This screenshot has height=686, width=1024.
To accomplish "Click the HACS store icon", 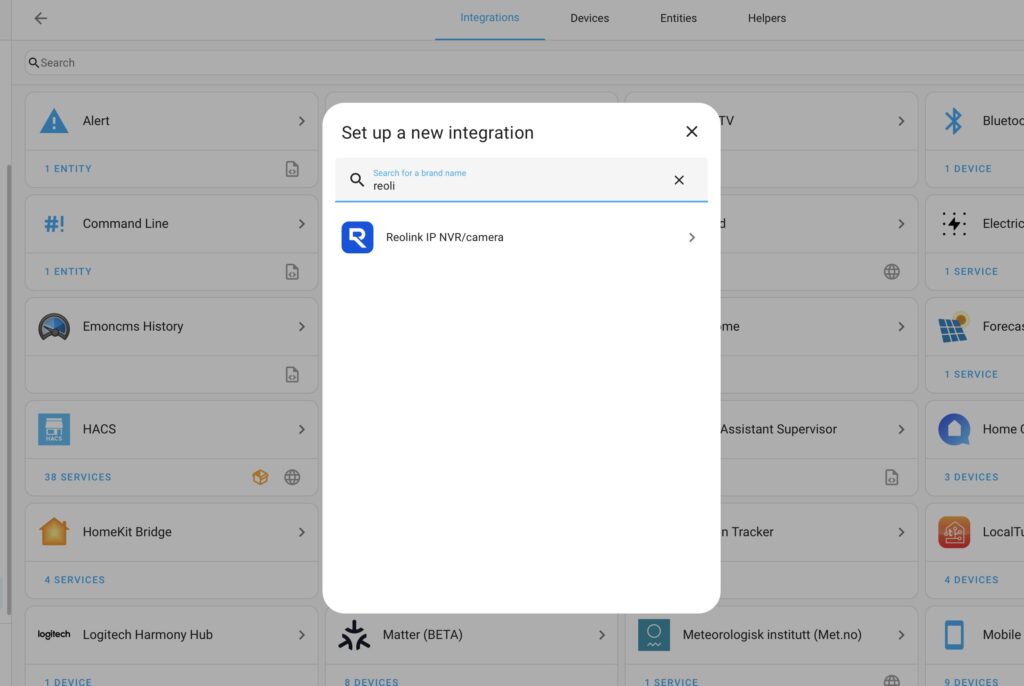I will click(54, 429).
